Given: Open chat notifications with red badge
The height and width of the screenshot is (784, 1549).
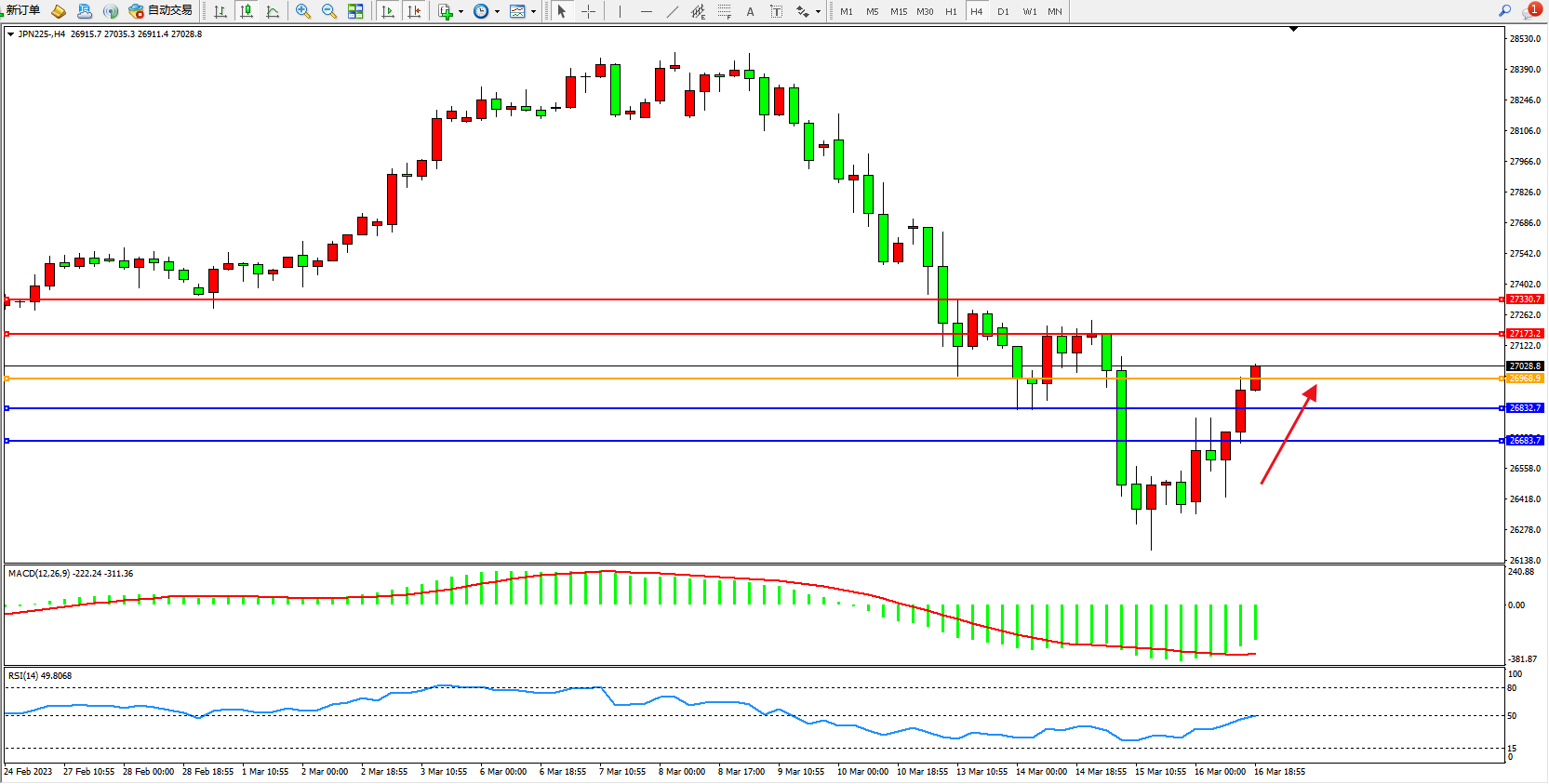Looking at the screenshot, I should [x=1530, y=10].
